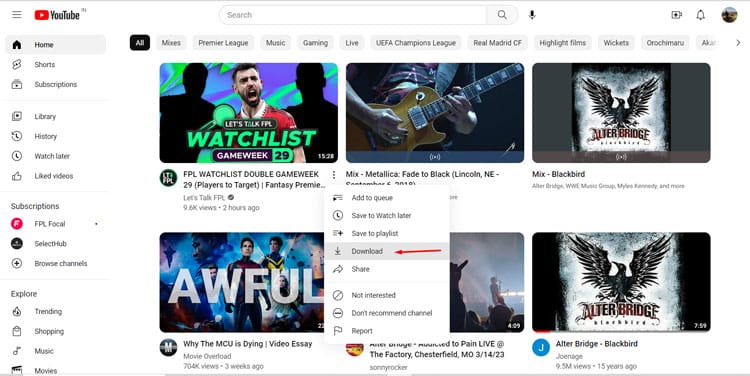Viewport: 750px width, 376px height.
Task: Click three-dot menu of FPL Watchlist video
Action: click(x=333, y=175)
